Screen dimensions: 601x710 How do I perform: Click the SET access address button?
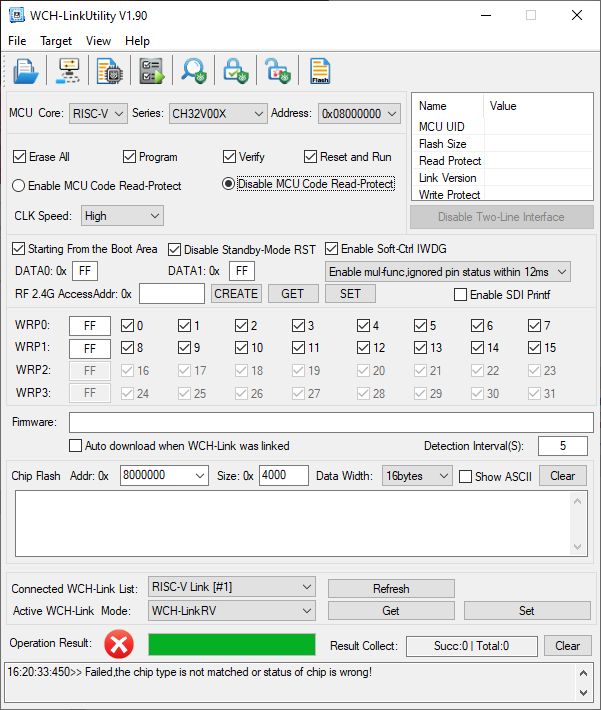pos(350,293)
